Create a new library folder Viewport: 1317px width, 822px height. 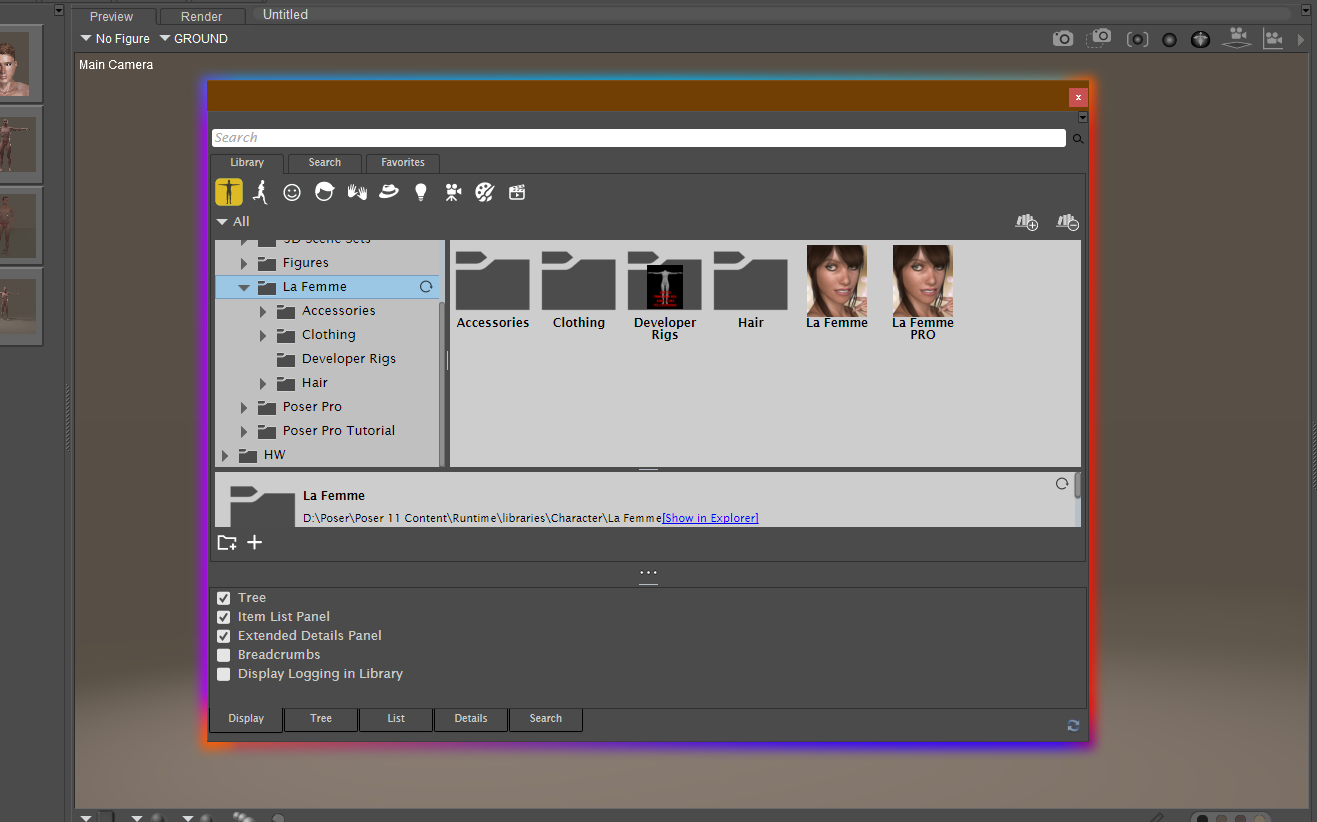pos(227,542)
